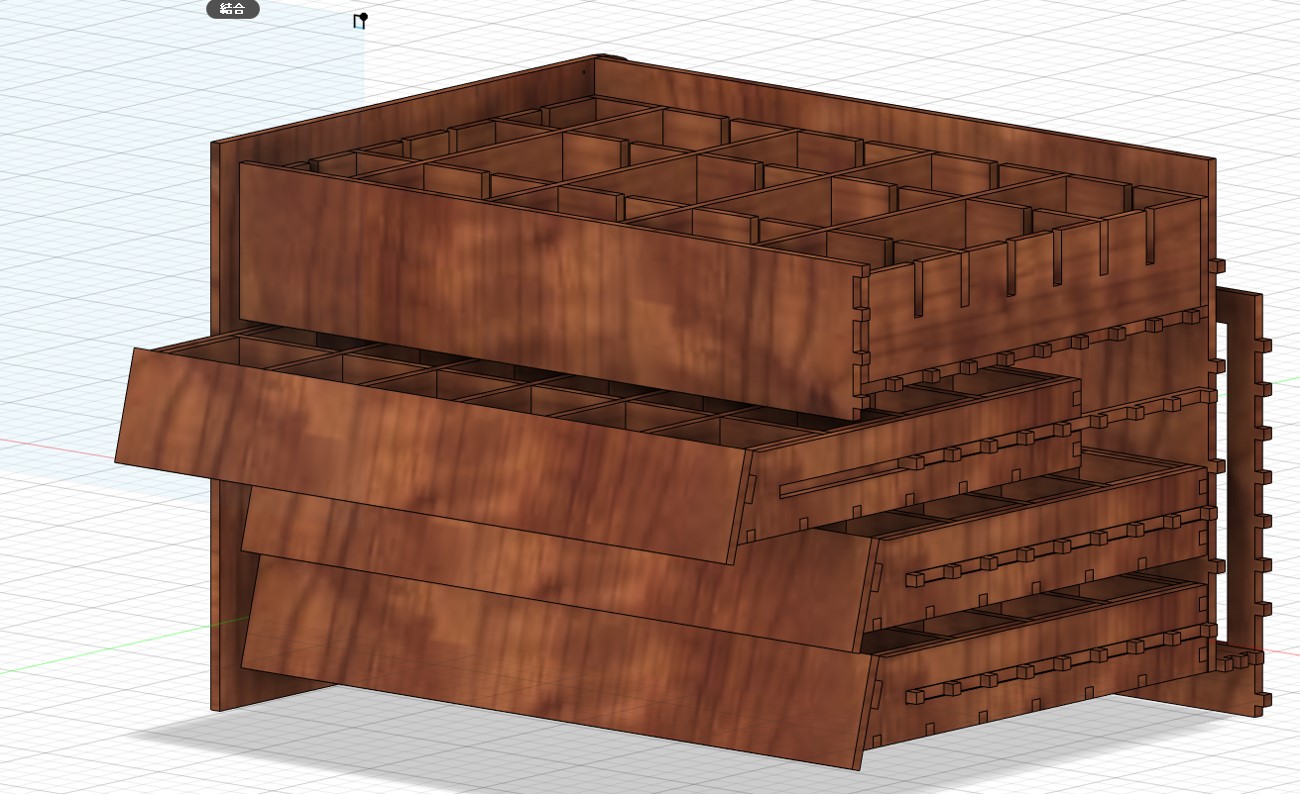Click the 結合 label badge
Screen dimensions: 1300x794
click(x=233, y=9)
